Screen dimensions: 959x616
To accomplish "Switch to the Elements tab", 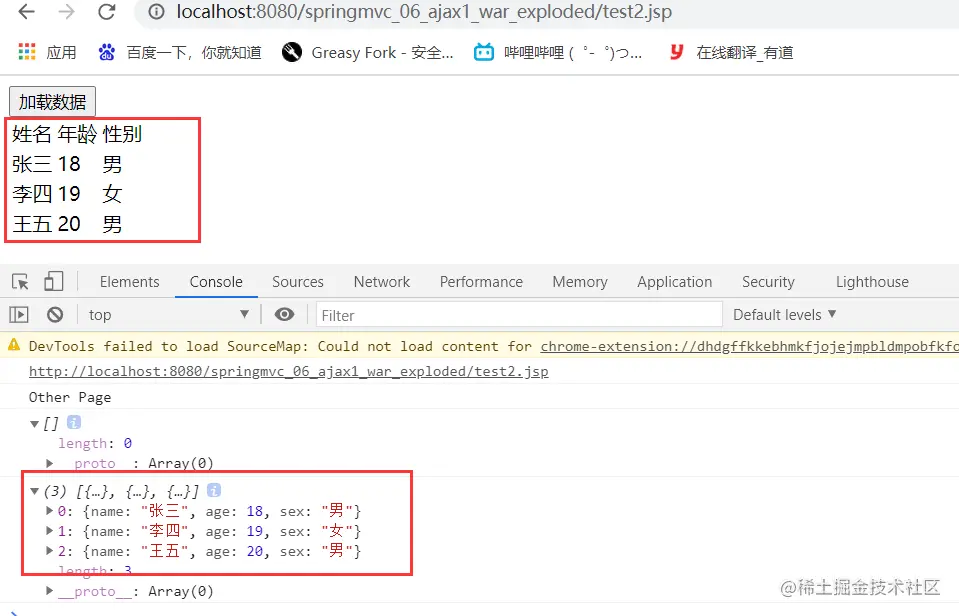I will coord(130,281).
